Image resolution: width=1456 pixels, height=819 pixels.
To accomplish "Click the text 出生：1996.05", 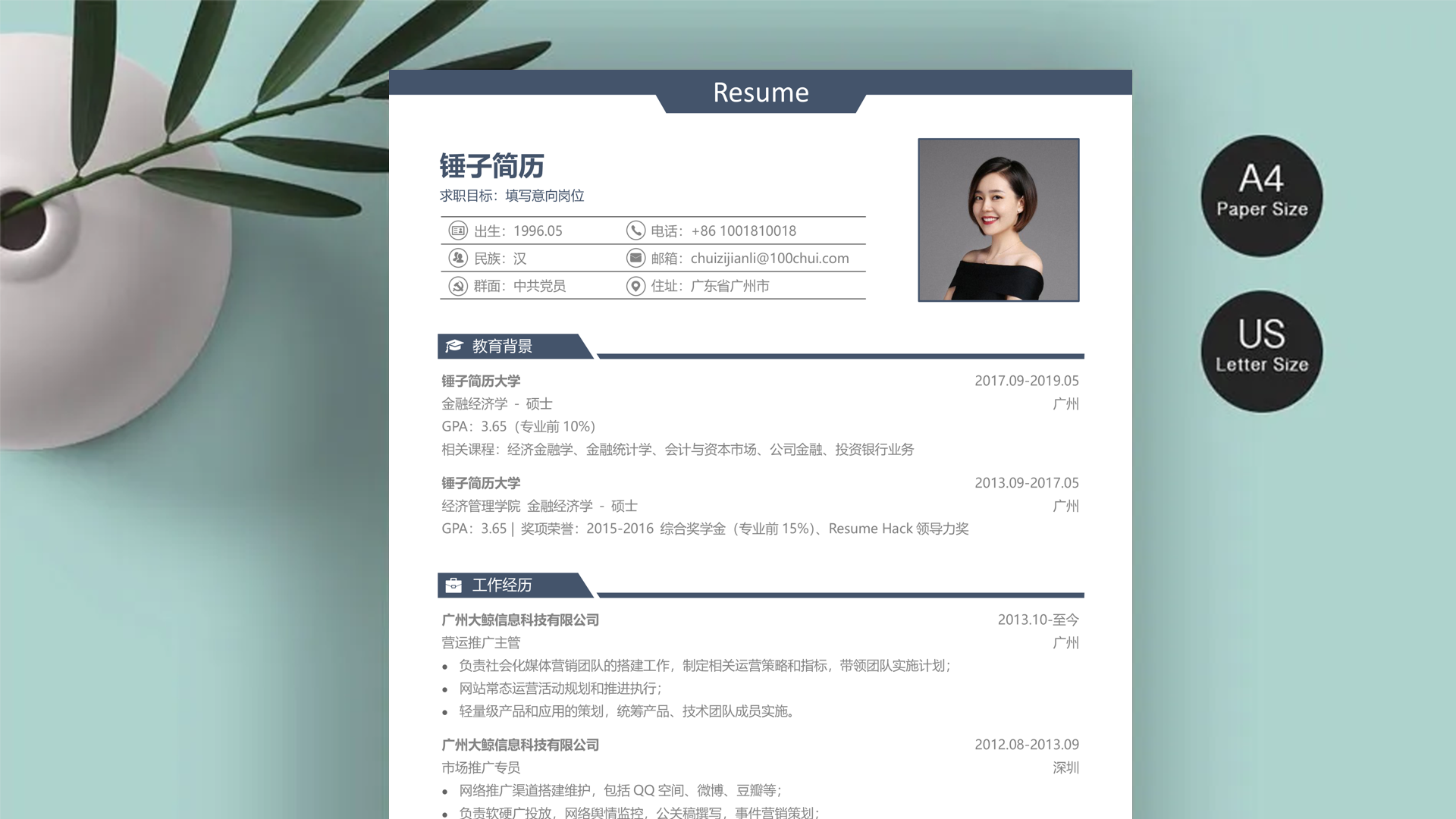I will (x=518, y=231).
